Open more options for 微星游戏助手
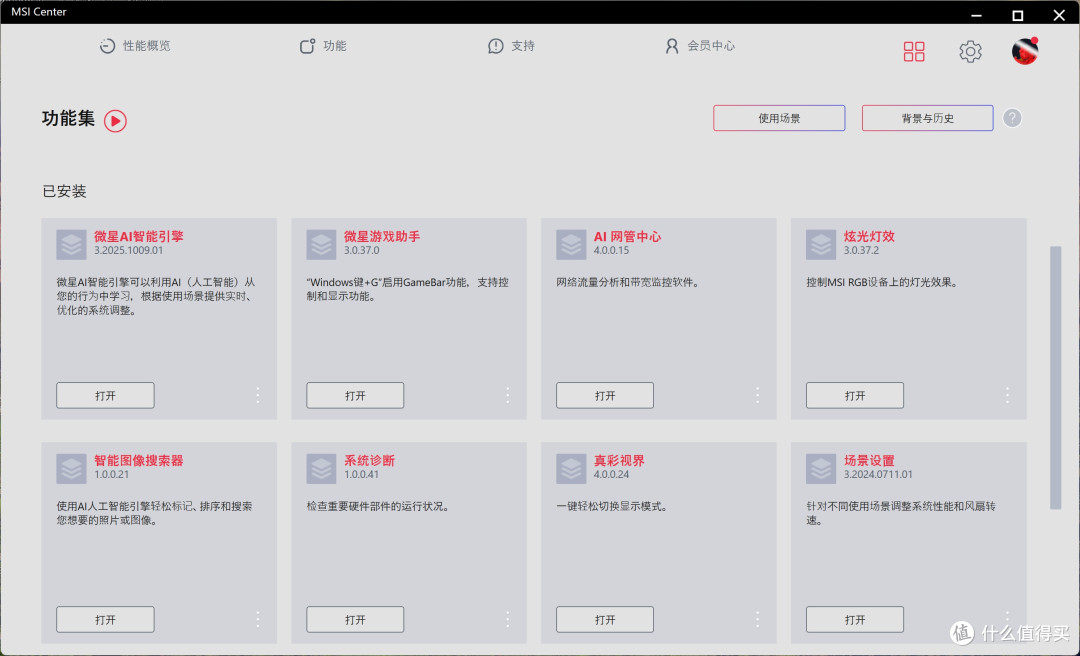1080x656 pixels. (508, 395)
